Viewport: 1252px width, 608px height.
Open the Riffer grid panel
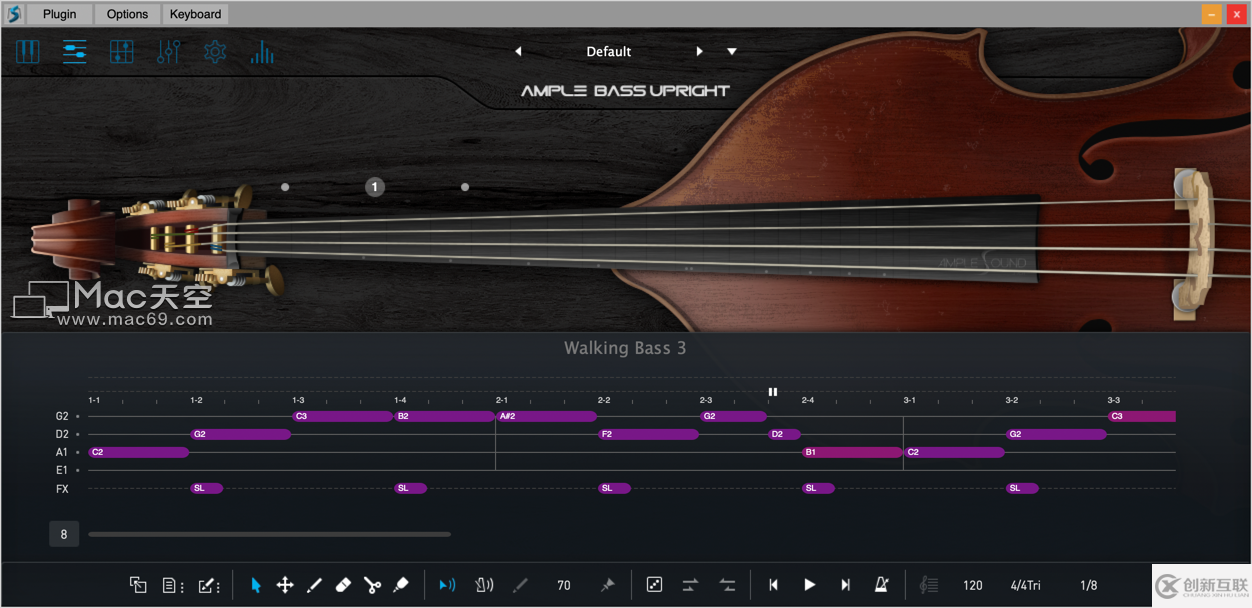pos(121,51)
